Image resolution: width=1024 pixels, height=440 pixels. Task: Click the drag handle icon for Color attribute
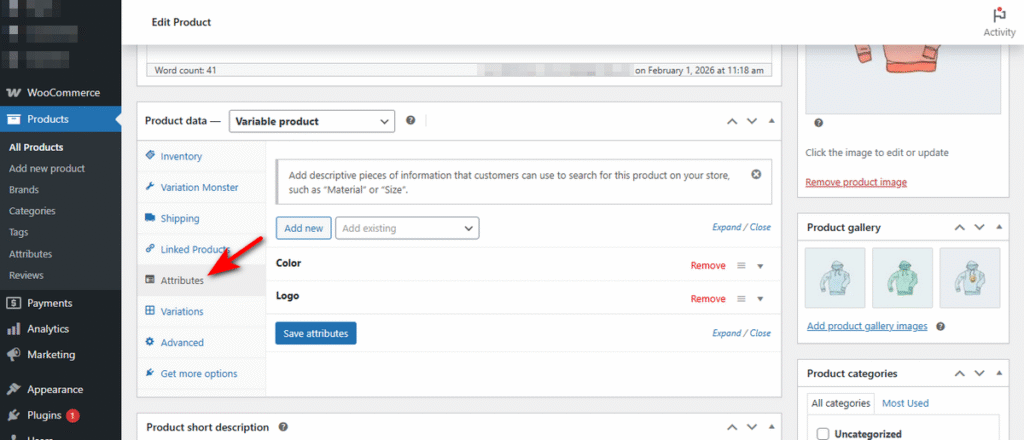pos(741,266)
